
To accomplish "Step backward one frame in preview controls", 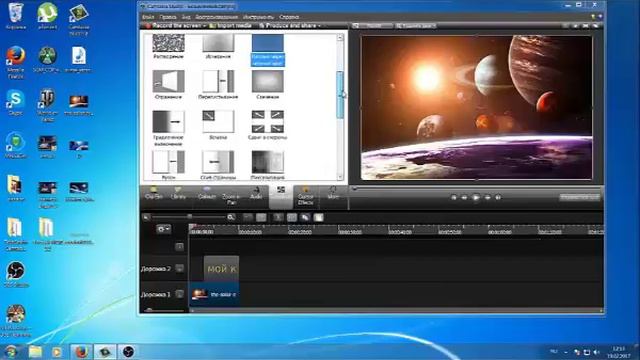I will coord(464,198).
